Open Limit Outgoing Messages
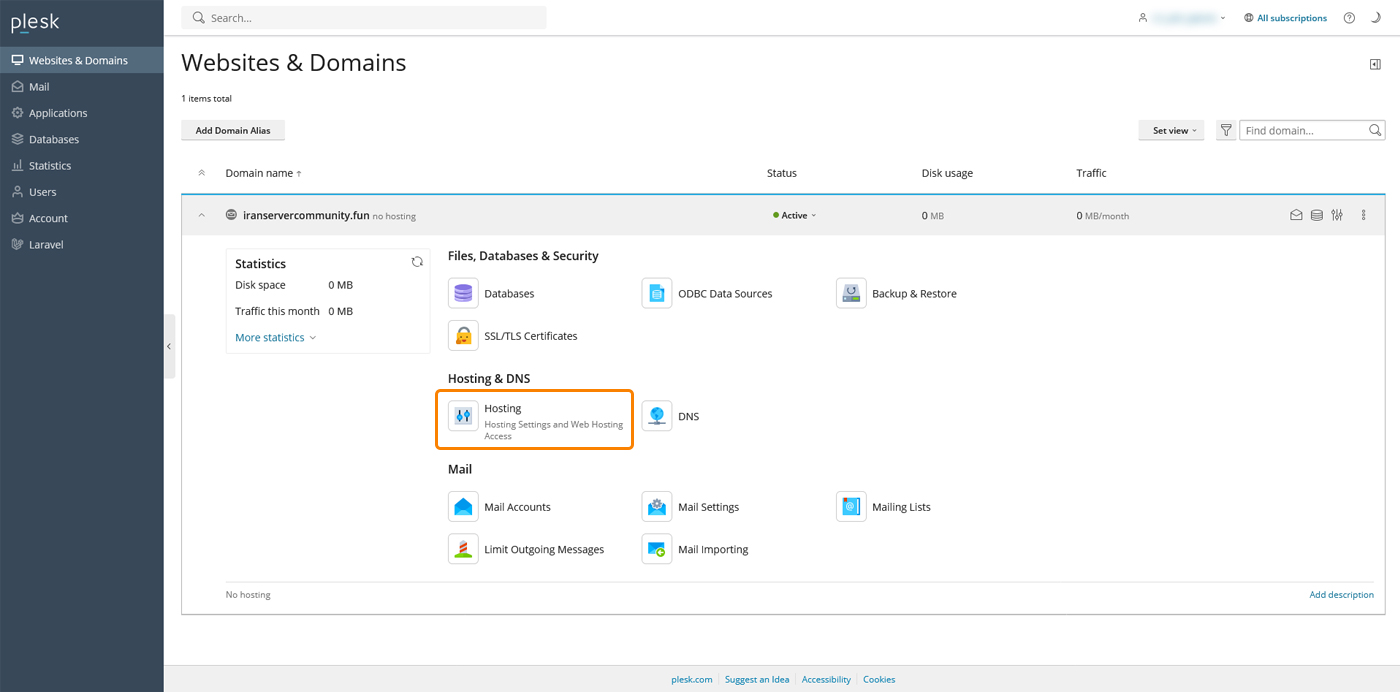1400x692 pixels. (543, 548)
